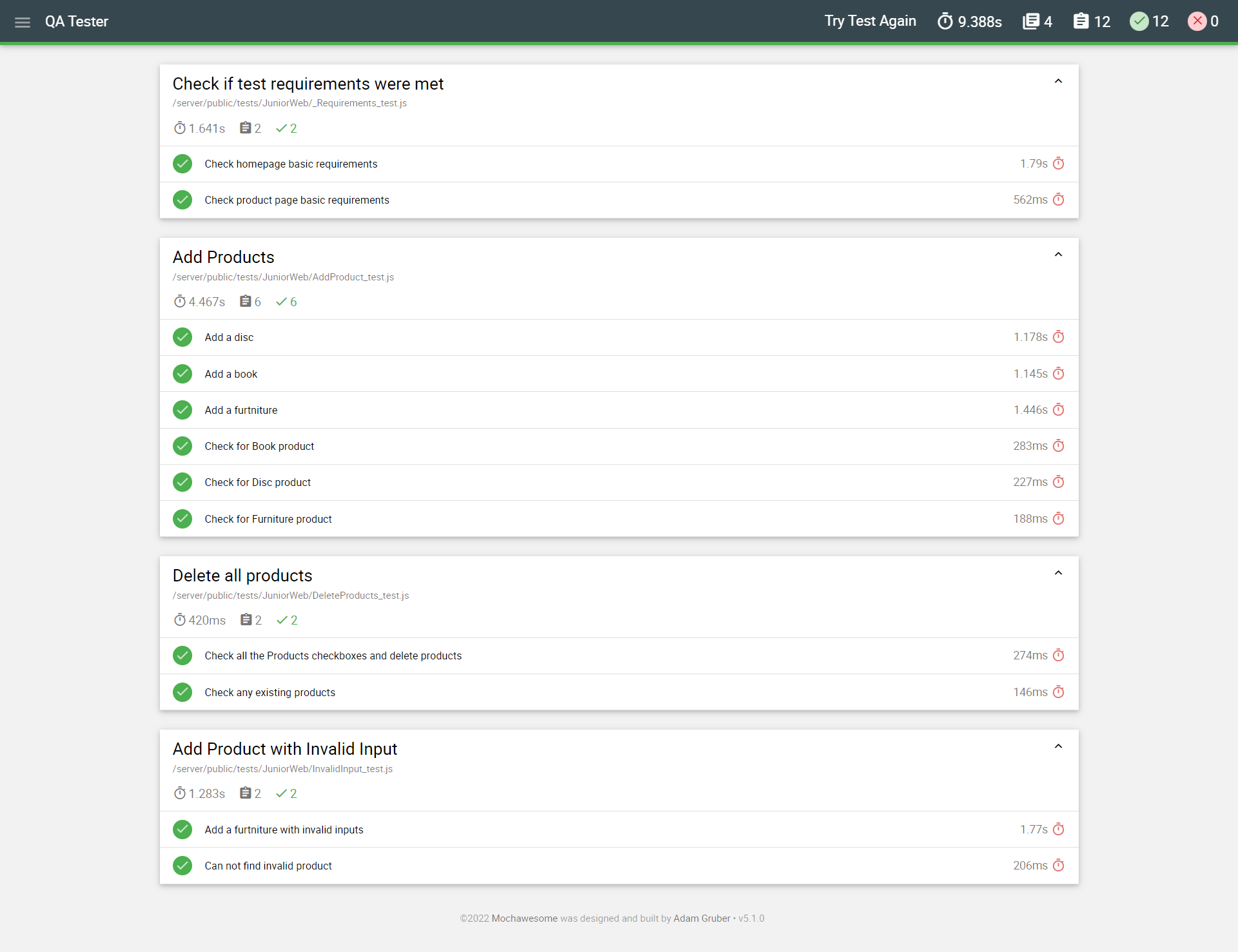Click the total duration stopwatch icon in header
The width and height of the screenshot is (1238, 952).
click(945, 21)
